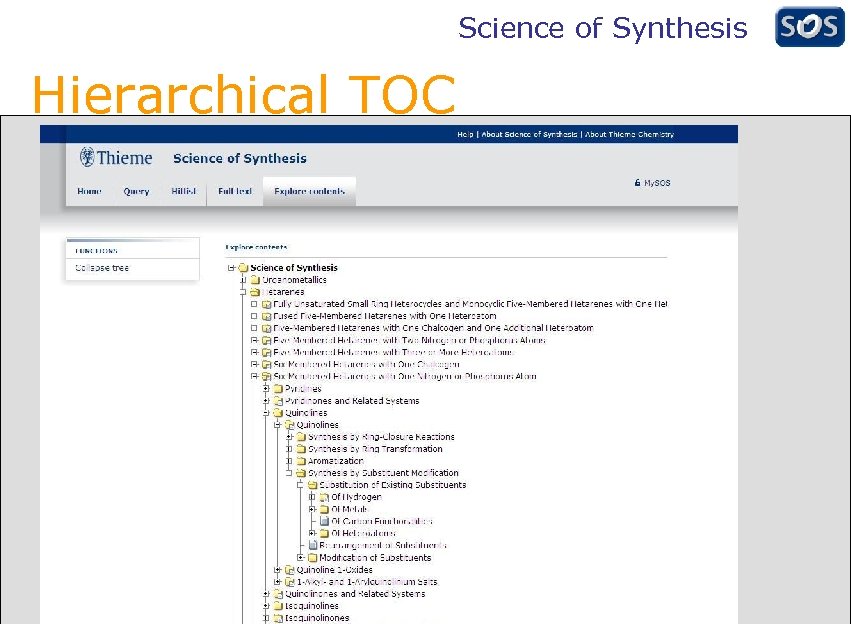The height and width of the screenshot is (624, 851).
Task: Expand the Of Heteroatoms branch
Action: [312, 533]
